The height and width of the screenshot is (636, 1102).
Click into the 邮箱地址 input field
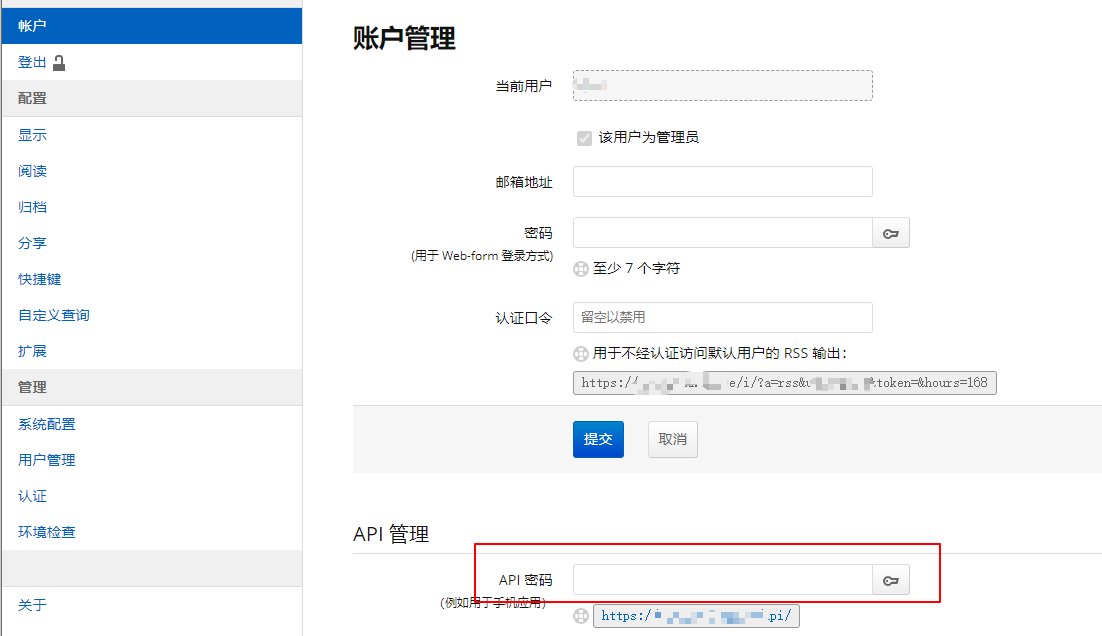[722, 182]
